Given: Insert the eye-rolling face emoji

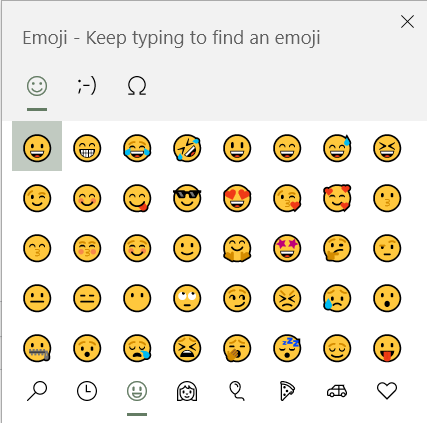Looking at the screenshot, I should point(187,298).
